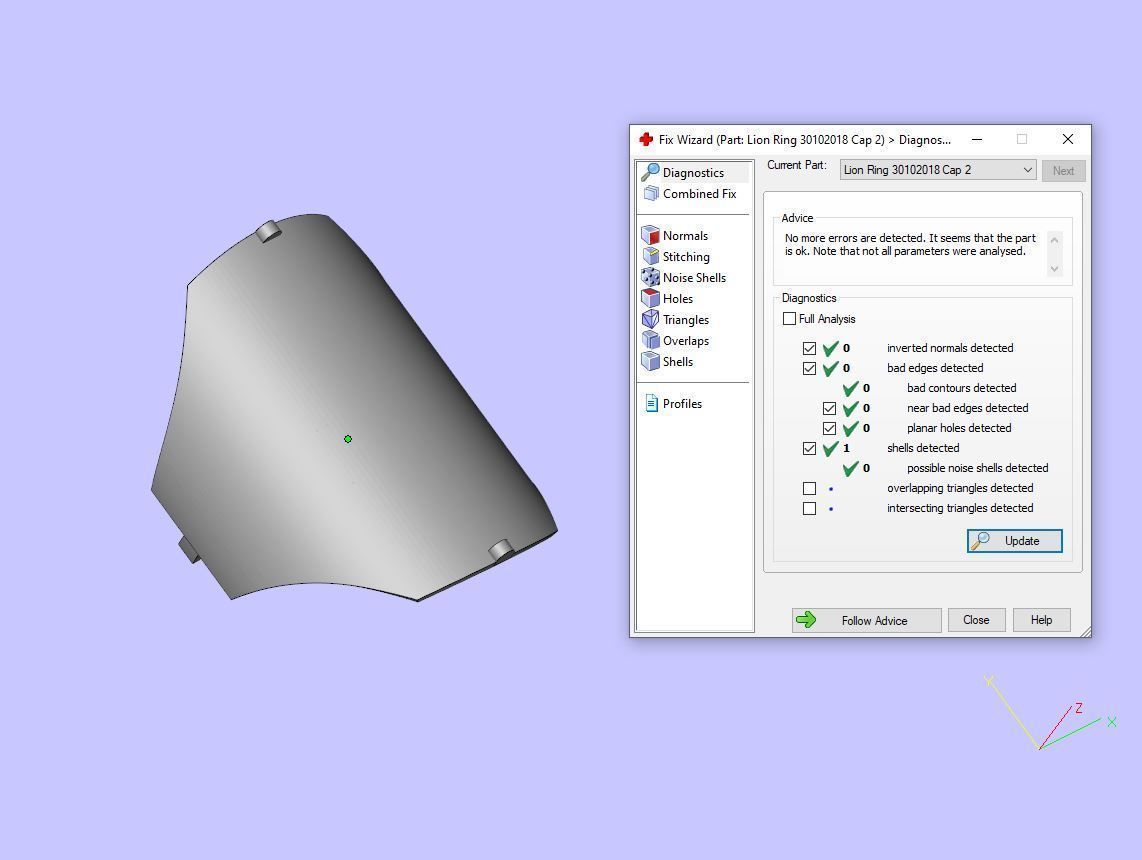Uncheck planar holes detected checkbox
Viewport: 1142px width, 860px height.
[830, 428]
